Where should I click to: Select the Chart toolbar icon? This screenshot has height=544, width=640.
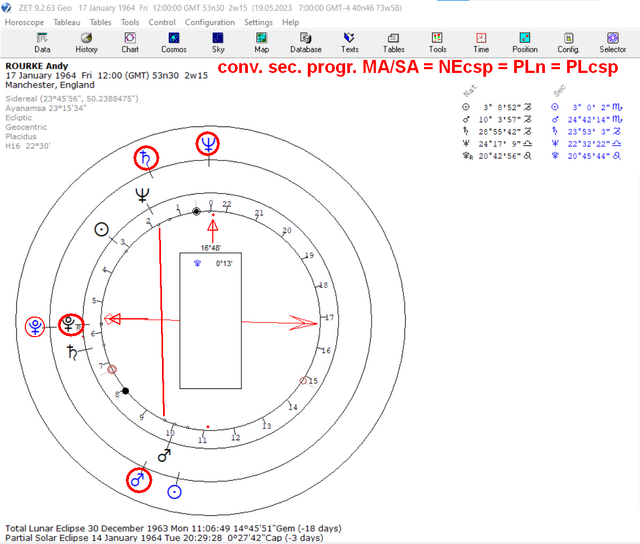tap(130, 43)
